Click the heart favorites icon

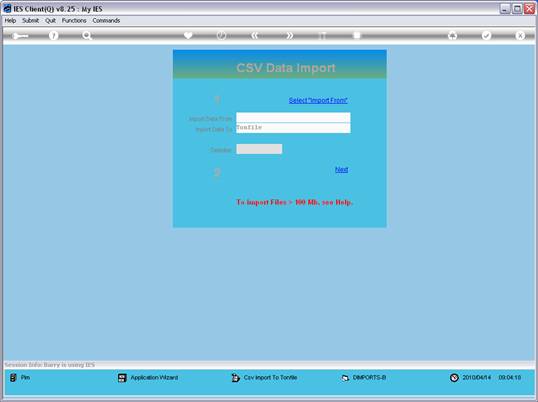pyautogui.click(x=188, y=35)
